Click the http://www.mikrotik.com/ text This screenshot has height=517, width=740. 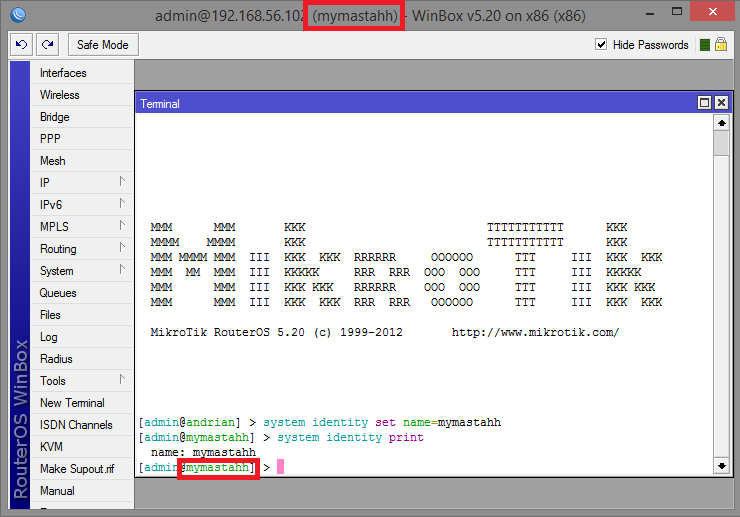pyautogui.click(x=535, y=332)
